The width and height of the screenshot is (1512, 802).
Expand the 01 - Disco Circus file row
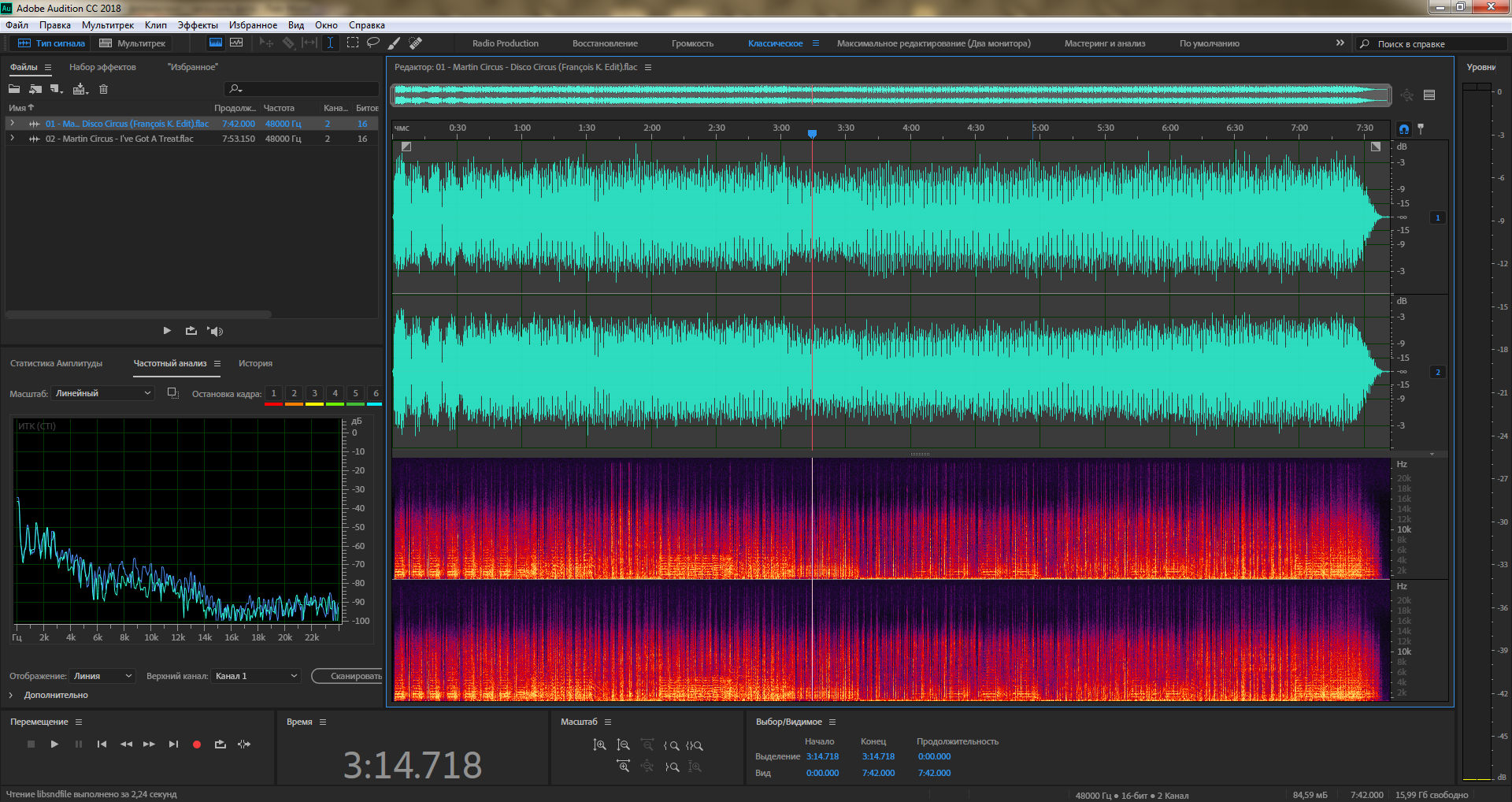click(x=12, y=124)
